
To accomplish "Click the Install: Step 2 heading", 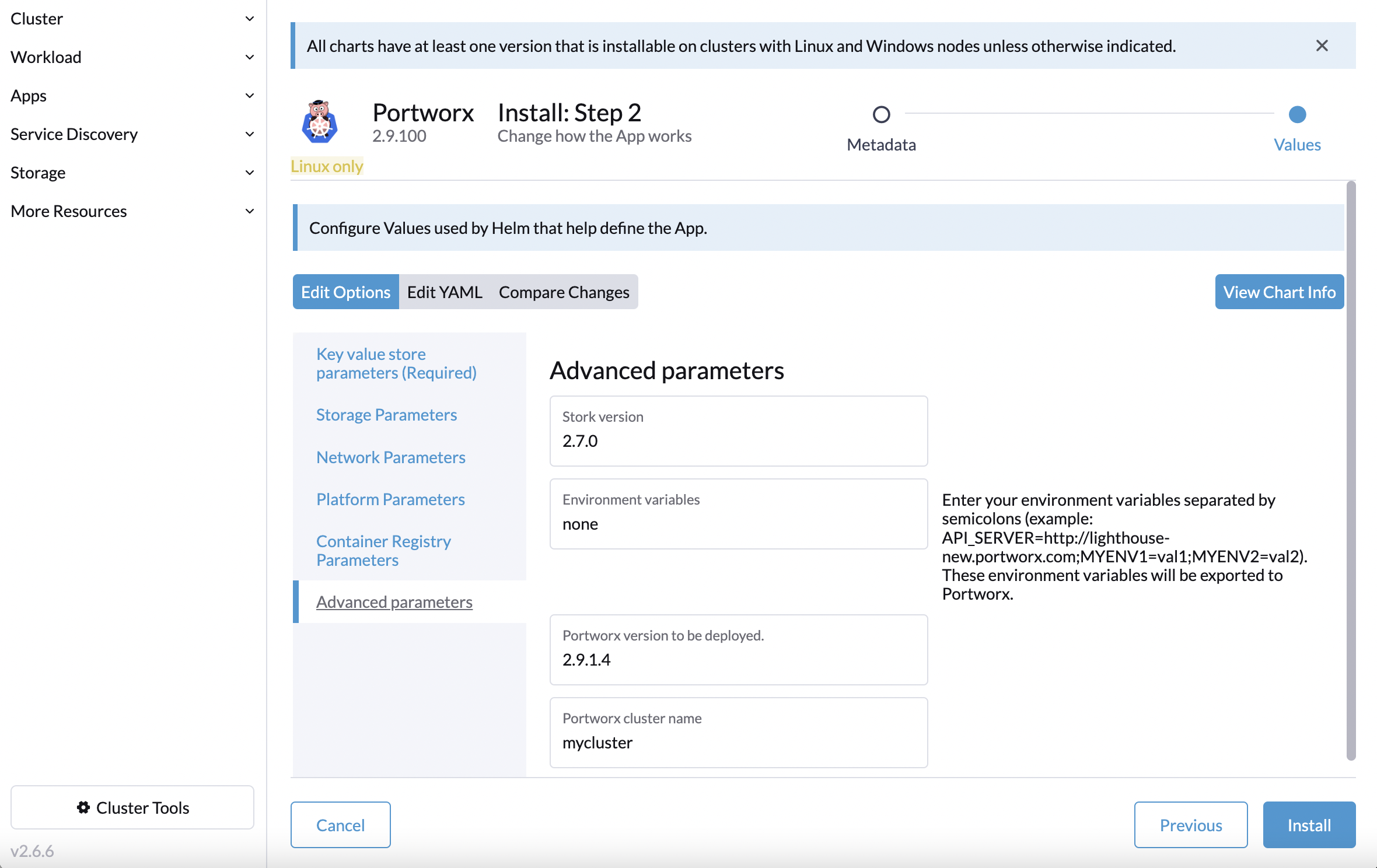I will (569, 112).
